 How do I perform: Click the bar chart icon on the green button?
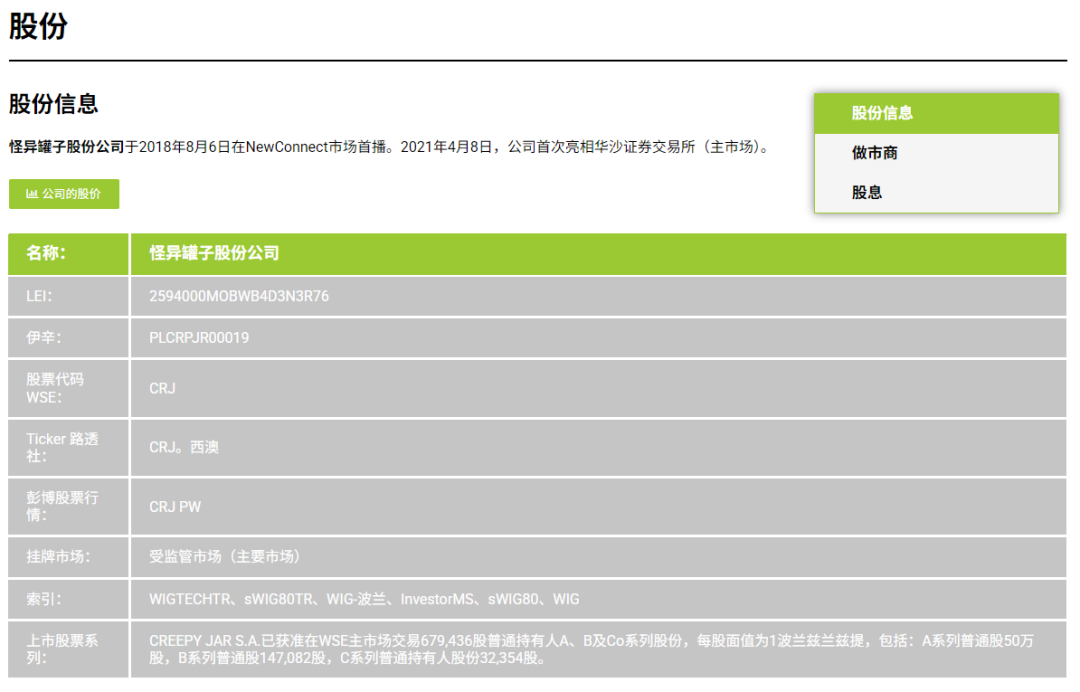31,194
